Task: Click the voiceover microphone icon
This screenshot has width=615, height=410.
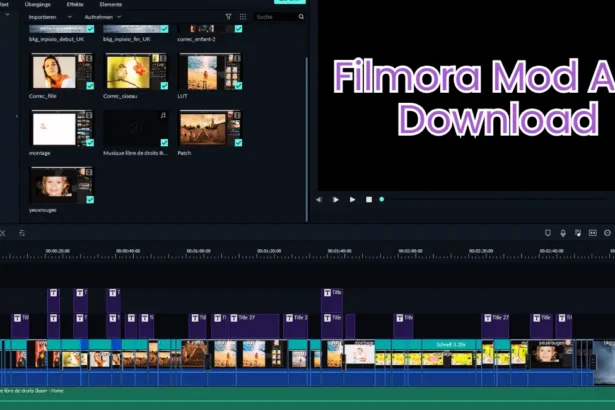Action: [563, 233]
